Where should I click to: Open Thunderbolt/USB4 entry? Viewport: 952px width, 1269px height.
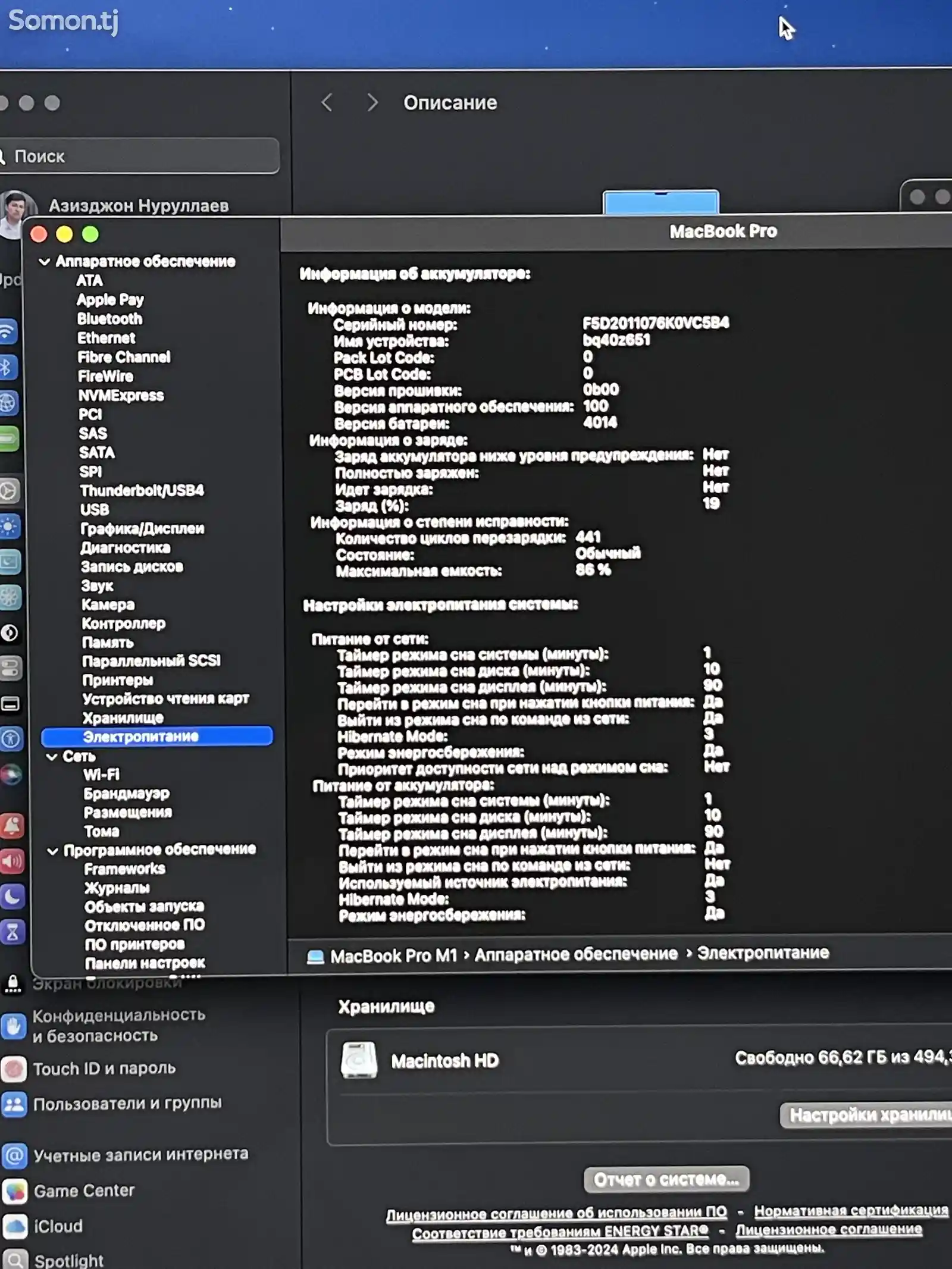click(142, 490)
